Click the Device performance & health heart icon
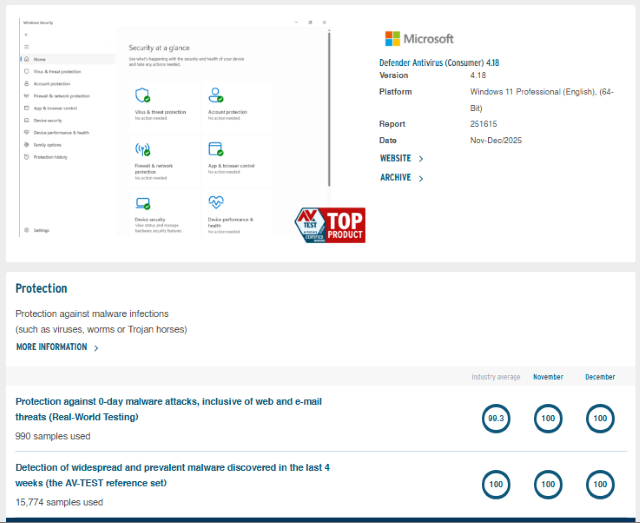Image resolution: width=640 pixels, height=523 pixels. pyautogui.click(x=215, y=203)
